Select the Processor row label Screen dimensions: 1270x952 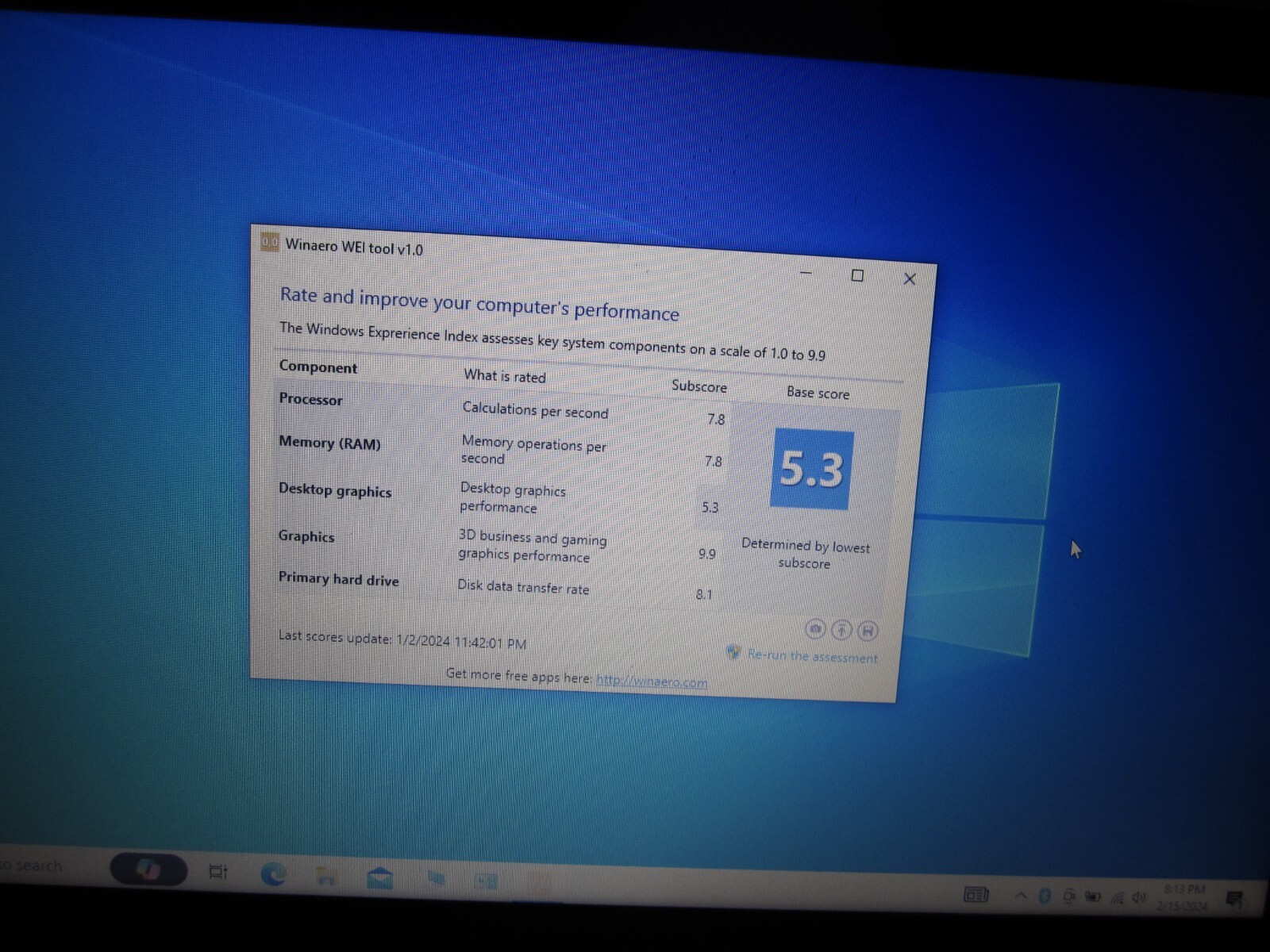coord(310,399)
